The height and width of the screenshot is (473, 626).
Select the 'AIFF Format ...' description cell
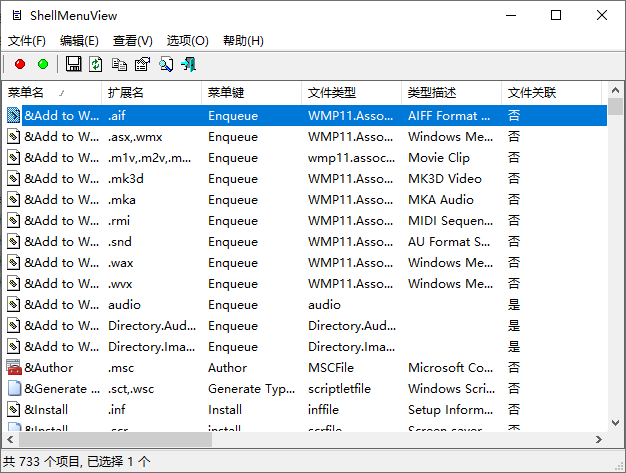pos(449,116)
